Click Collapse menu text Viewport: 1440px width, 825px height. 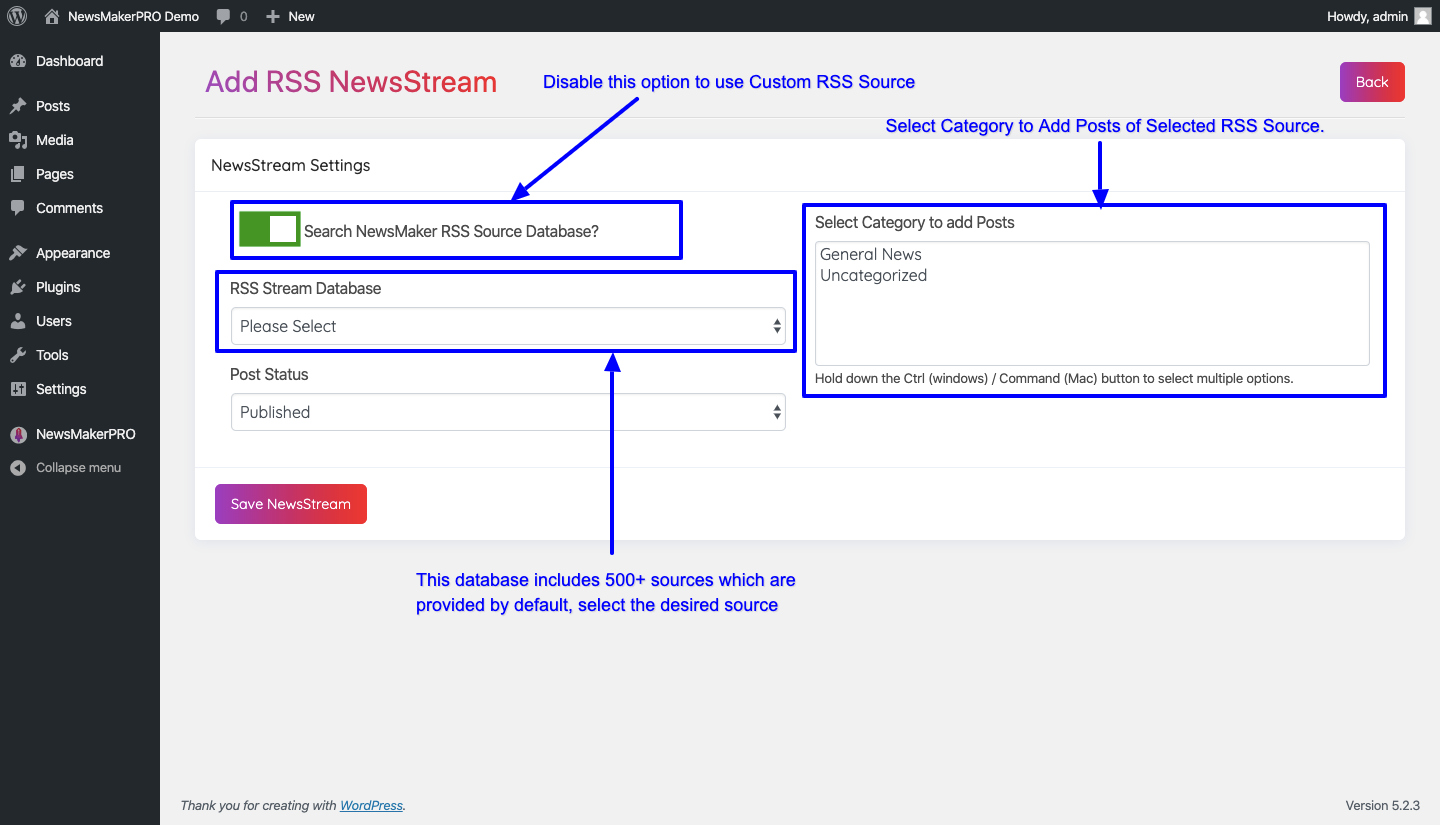pyautogui.click(x=78, y=467)
